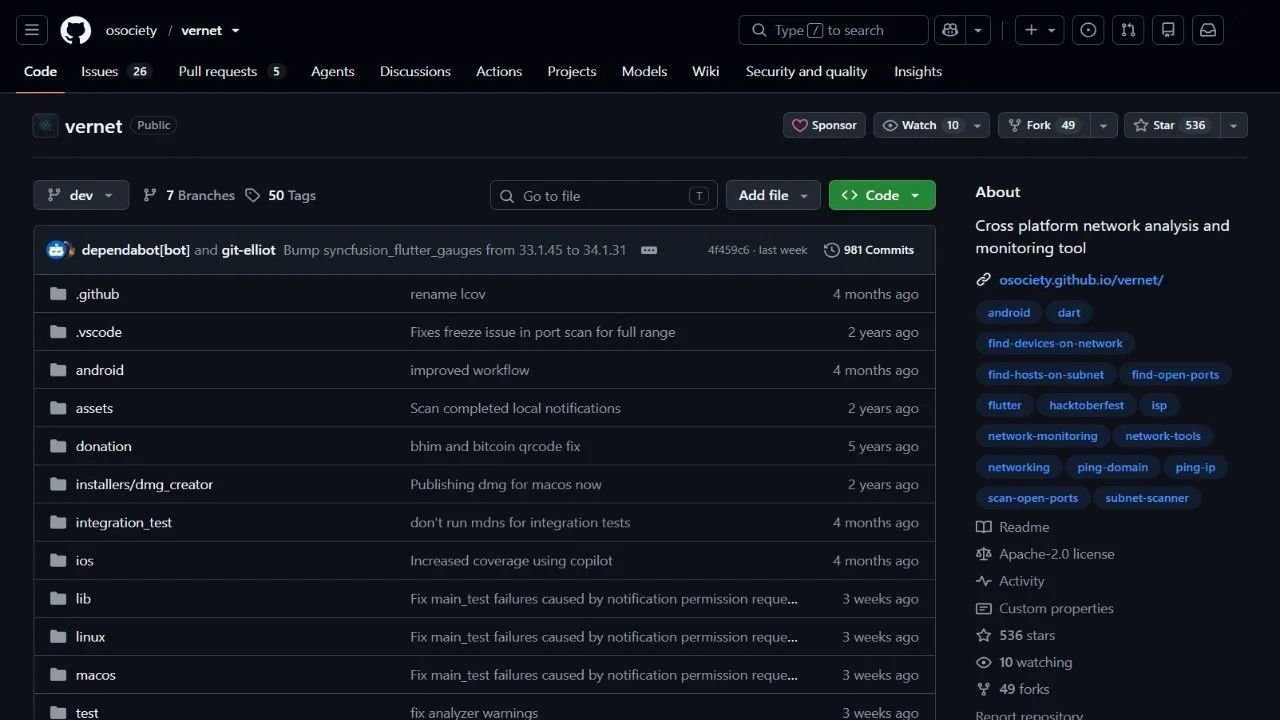Open the Agents tab

(332, 71)
